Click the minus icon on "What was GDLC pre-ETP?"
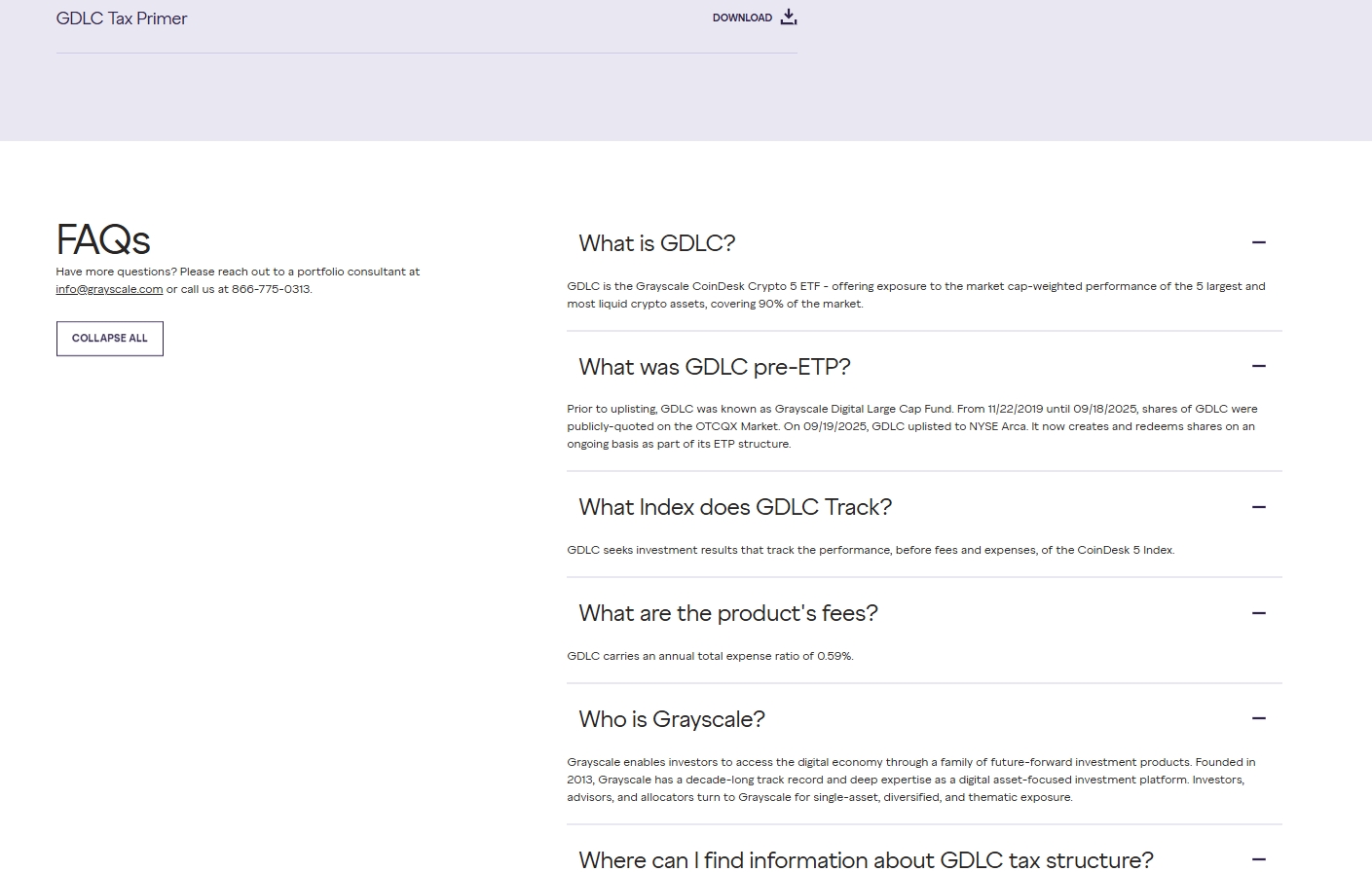1372x872 pixels. click(1258, 366)
